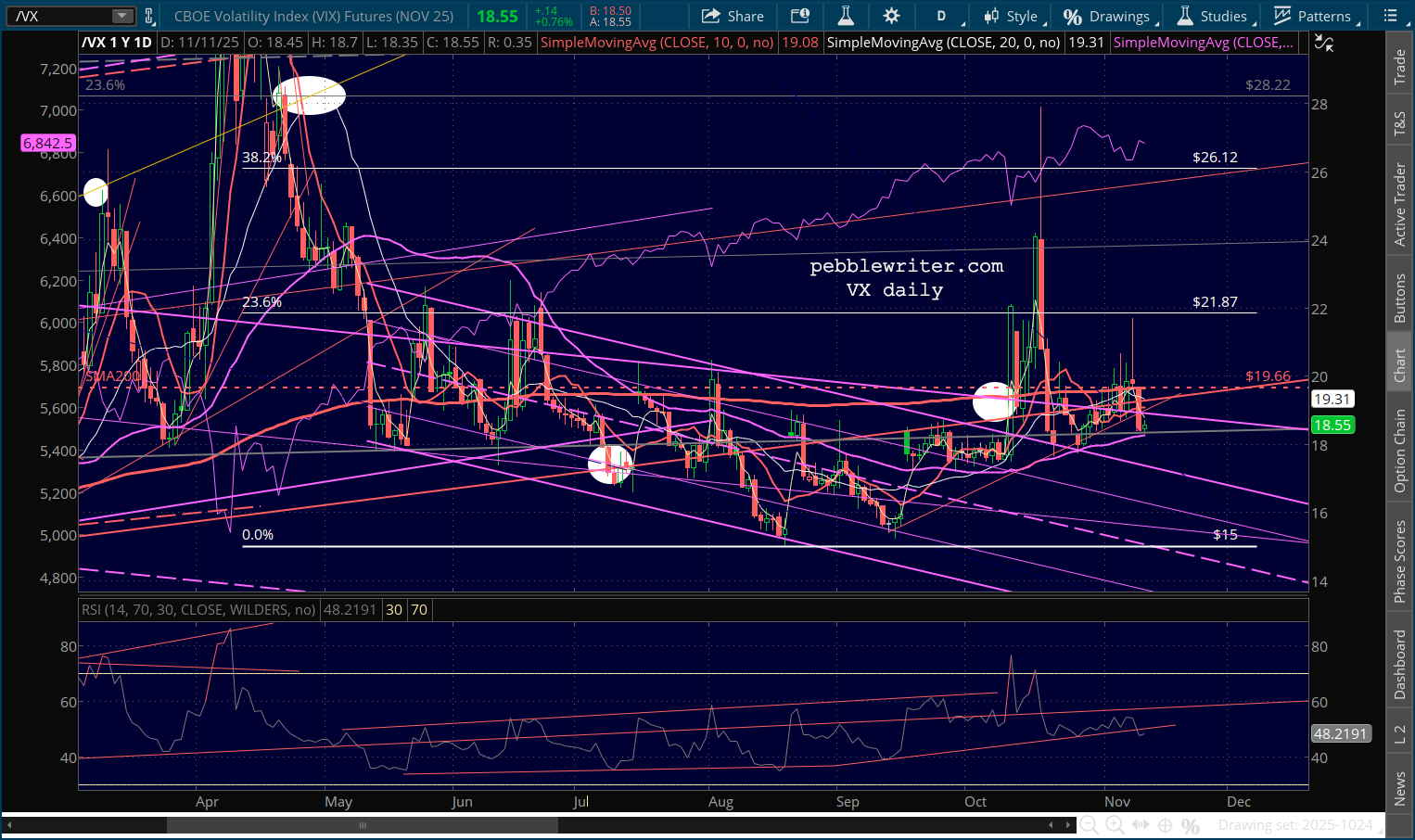Screen dimensions: 1415x840
Task: Click the SMA200 label on chart
Action: tap(112, 376)
